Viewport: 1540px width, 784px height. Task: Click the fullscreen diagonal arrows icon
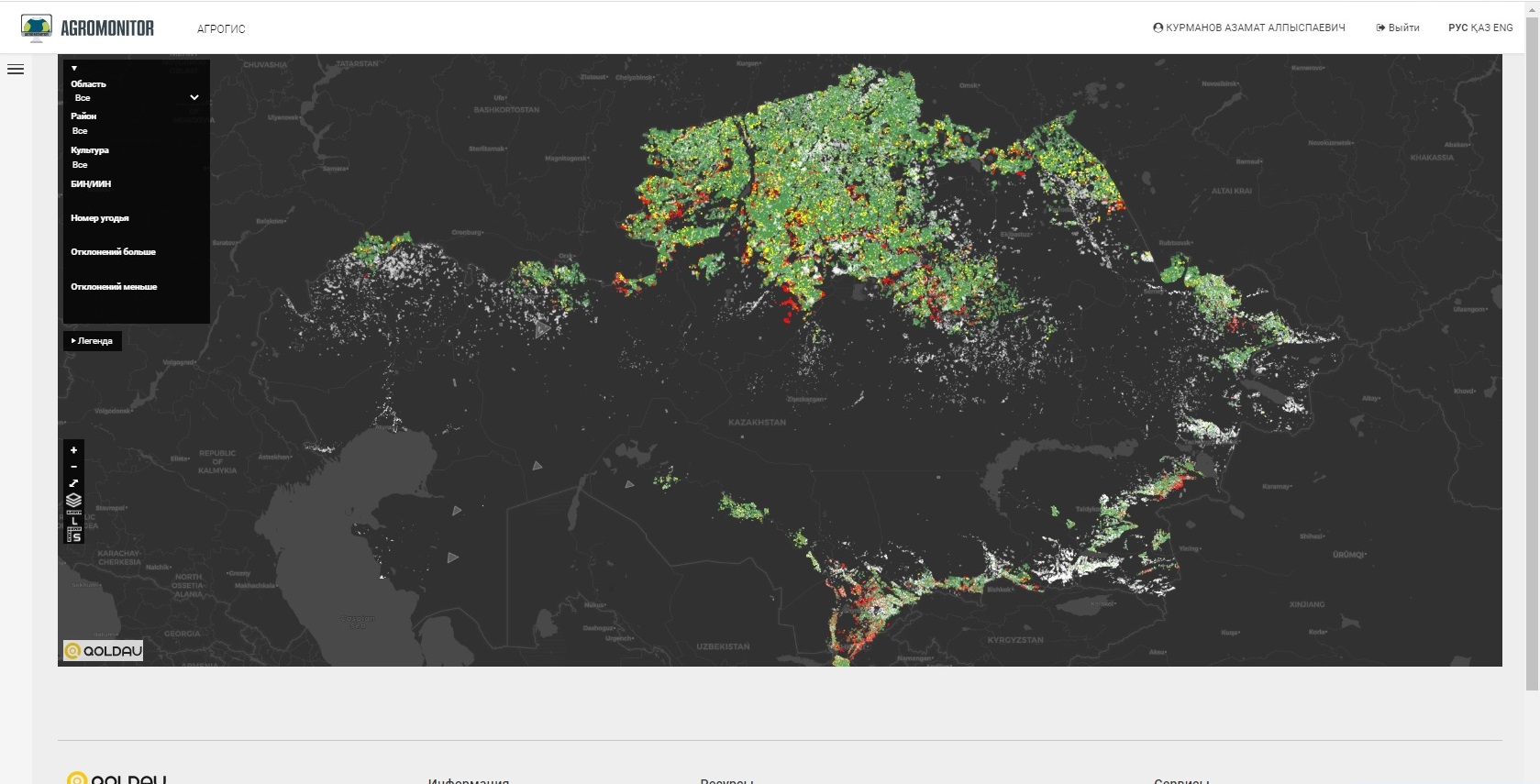[74, 483]
